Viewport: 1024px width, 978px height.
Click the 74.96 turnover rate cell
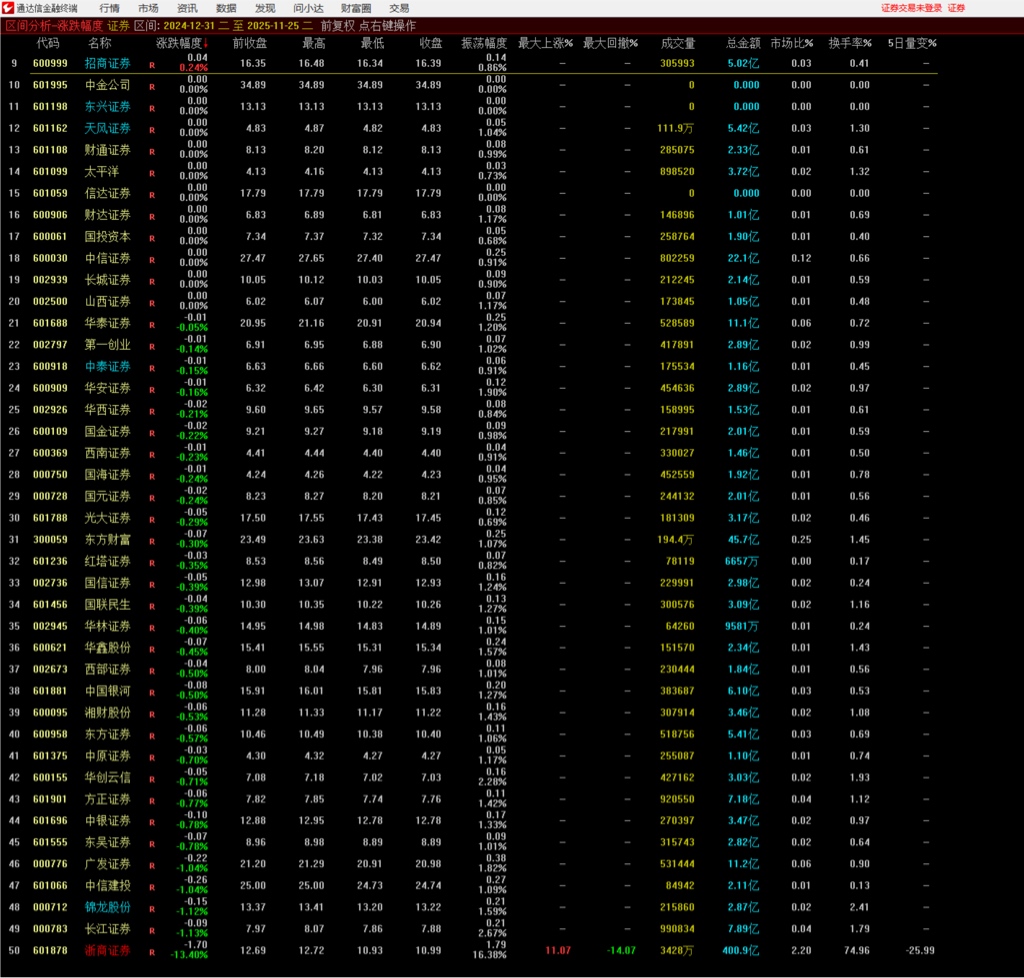[x=857, y=951]
